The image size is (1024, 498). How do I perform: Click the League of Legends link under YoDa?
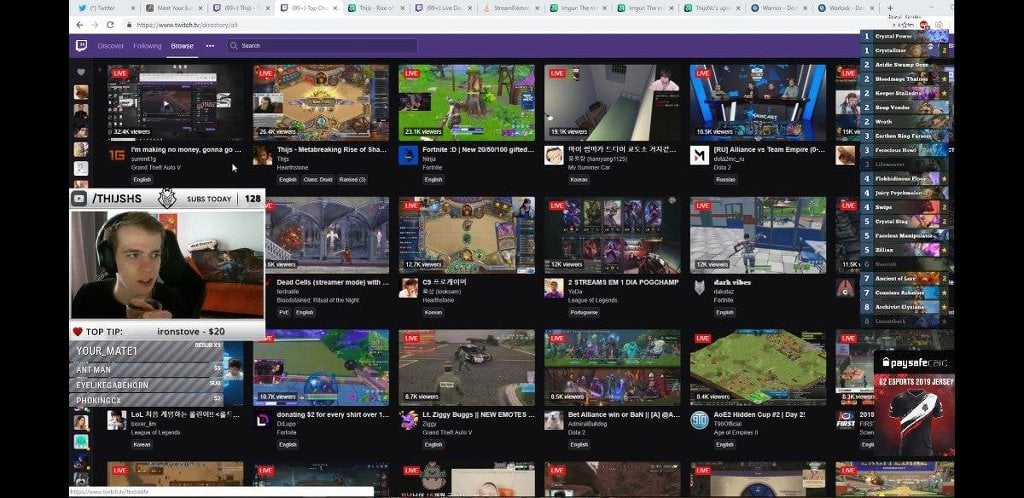(x=592, y=300)
